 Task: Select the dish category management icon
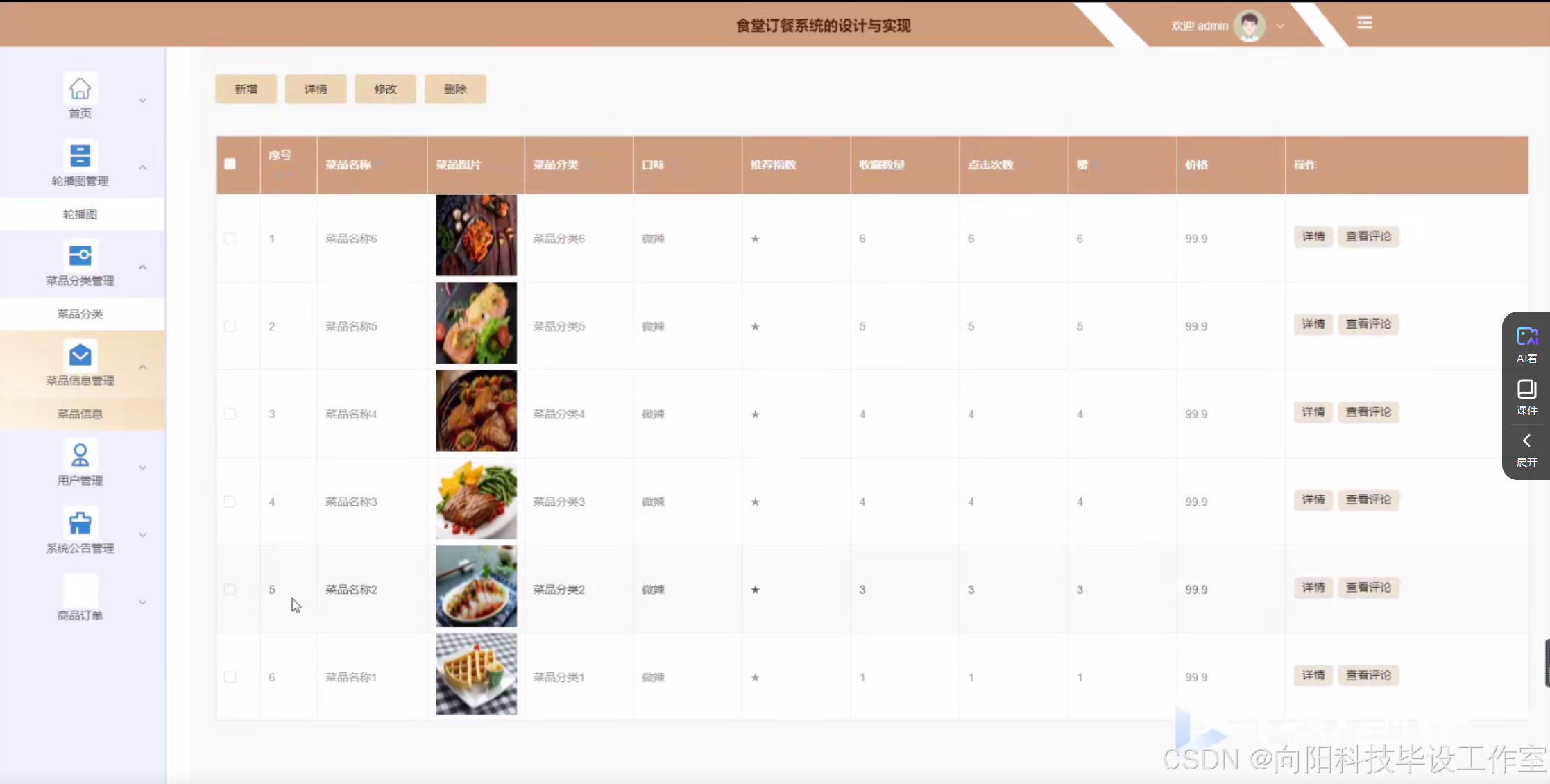pos(80,255)
